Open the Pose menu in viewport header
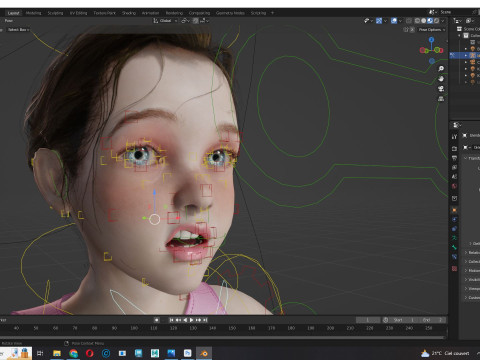The height and width of the screenshot is (360, 480). 9,21
